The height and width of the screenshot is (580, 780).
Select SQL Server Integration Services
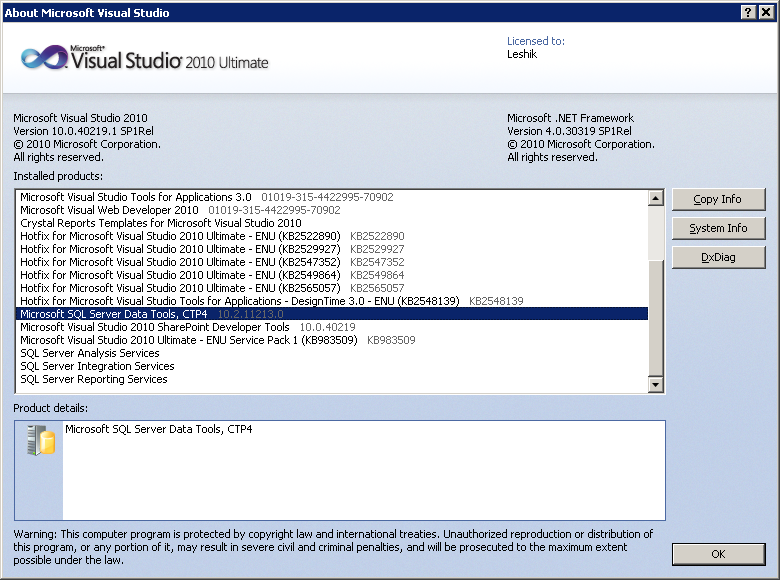[332, 366]
